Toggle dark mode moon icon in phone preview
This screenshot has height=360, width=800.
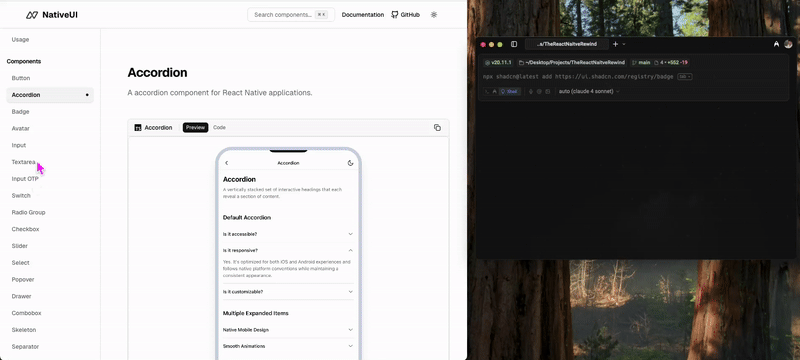coord(351,163)
